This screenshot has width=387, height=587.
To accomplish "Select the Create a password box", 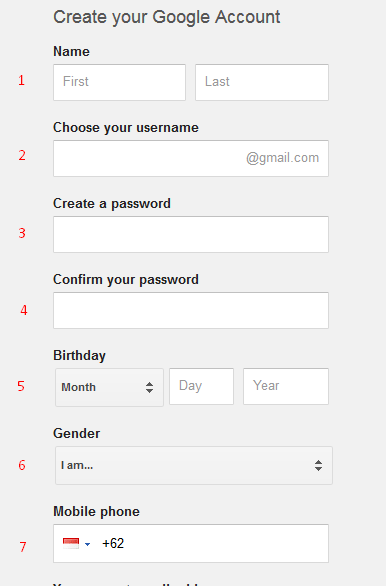I will click(191, 234).
